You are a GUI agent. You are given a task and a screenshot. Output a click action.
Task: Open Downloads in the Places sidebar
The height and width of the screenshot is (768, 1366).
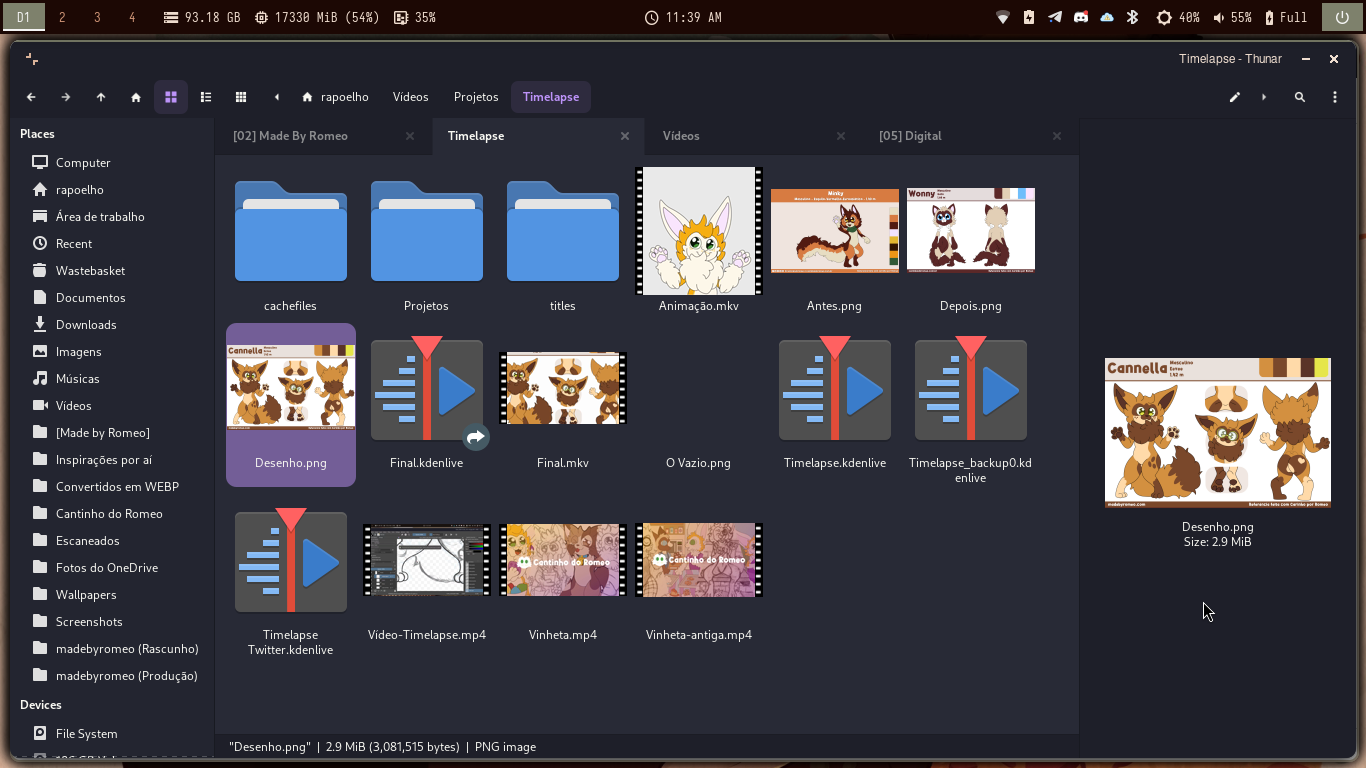point(86,325)
